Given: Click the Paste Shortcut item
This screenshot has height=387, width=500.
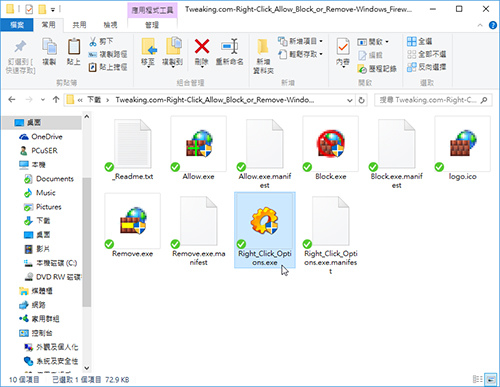Looking at the screenshot, I should click(x=108, y=67).
